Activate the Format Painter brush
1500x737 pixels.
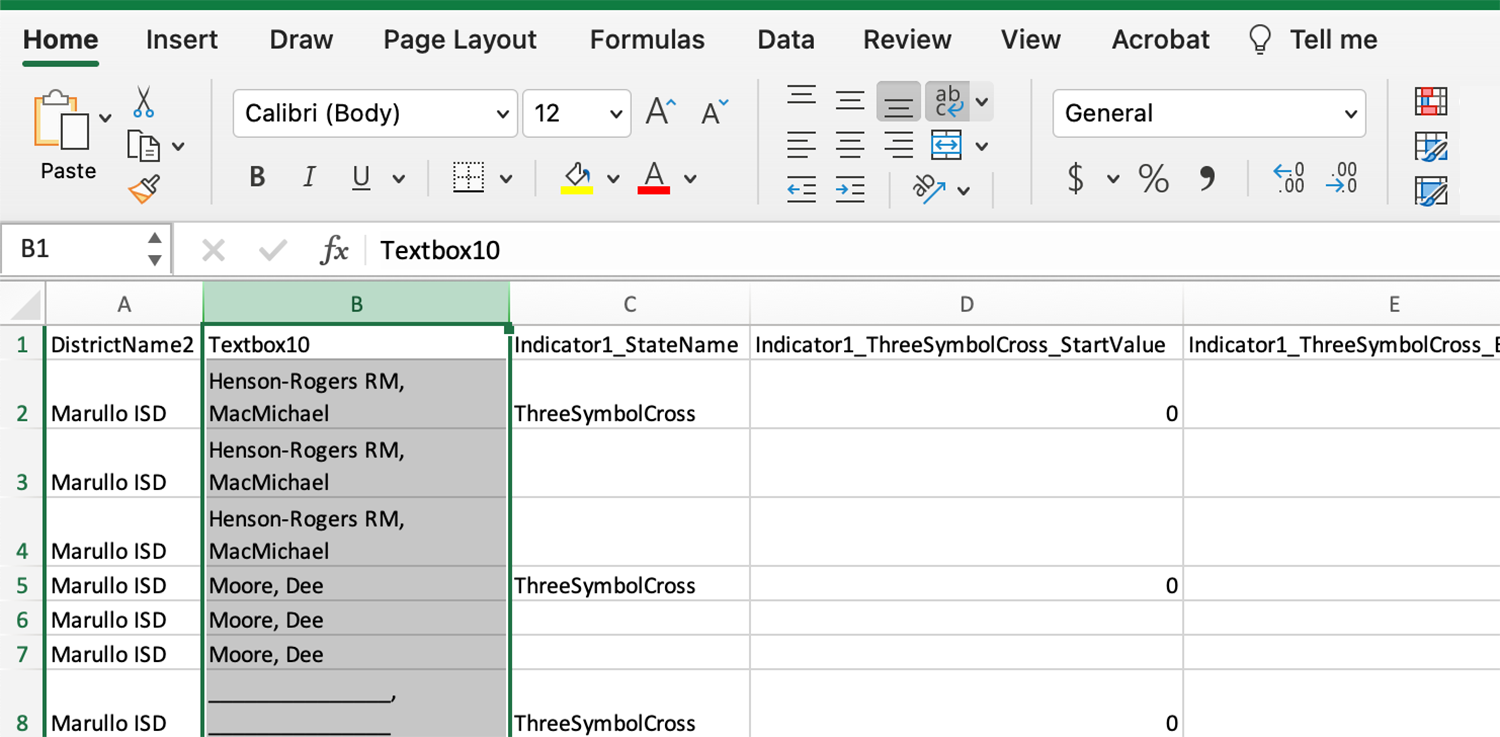(x=144, y=188)
